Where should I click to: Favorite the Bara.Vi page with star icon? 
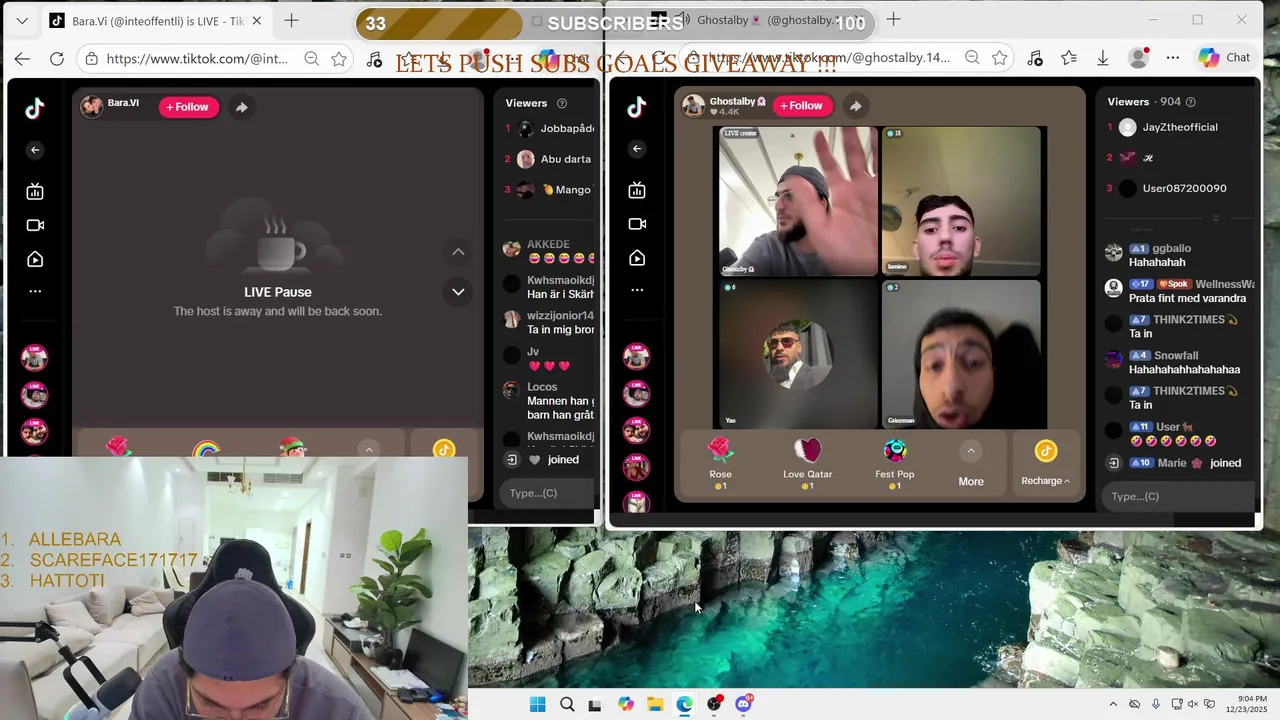339,59
